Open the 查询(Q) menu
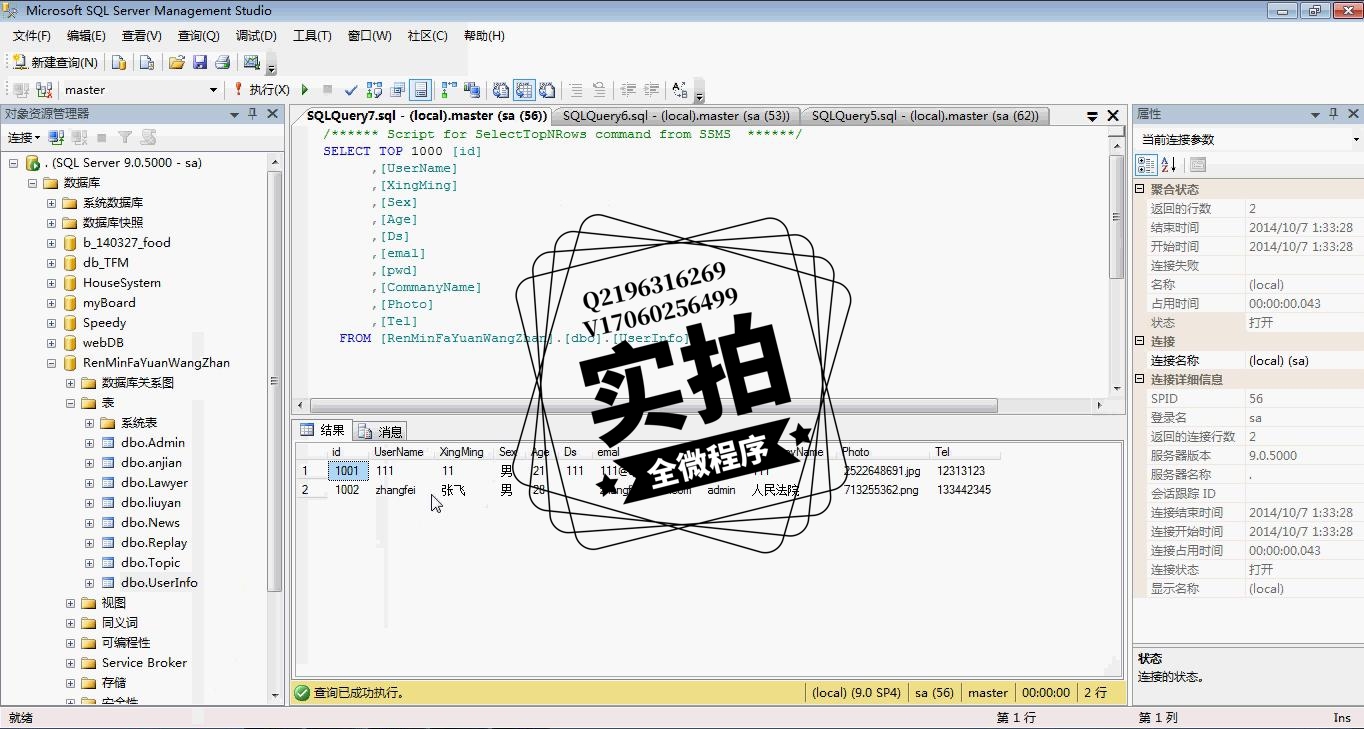This screenshot has height=729, width=1364. 199,35
